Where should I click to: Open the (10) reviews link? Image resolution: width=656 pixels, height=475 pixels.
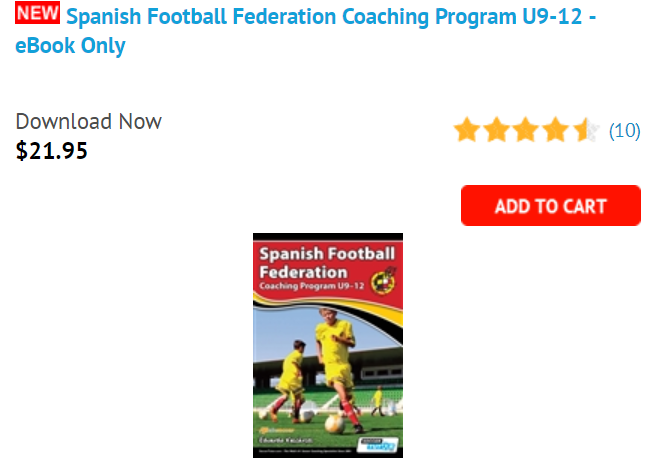click(625, 131)
